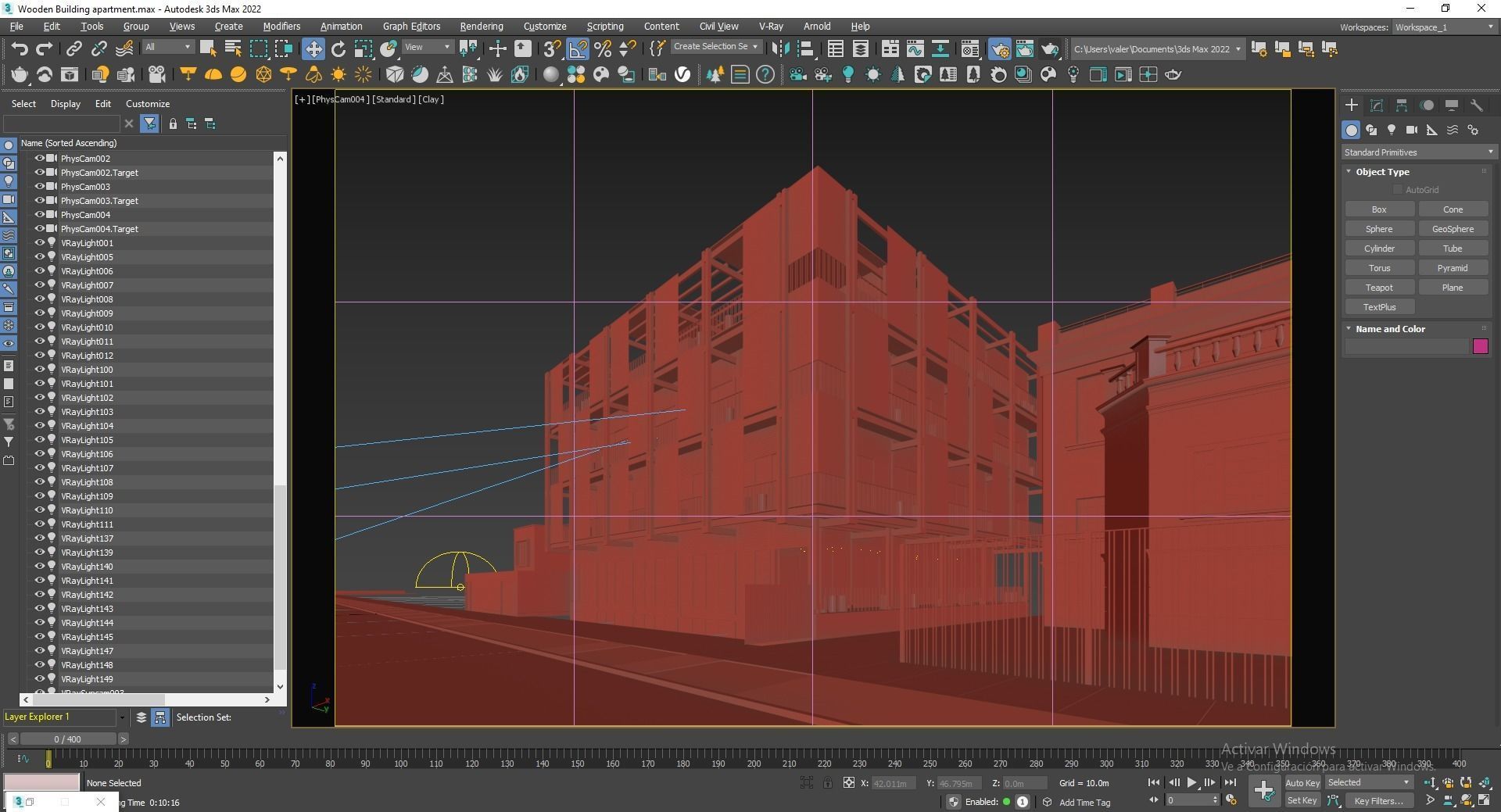Click the Mirror tool icon
Viewport: 1501px width, 812px height.
coord(779,48)
